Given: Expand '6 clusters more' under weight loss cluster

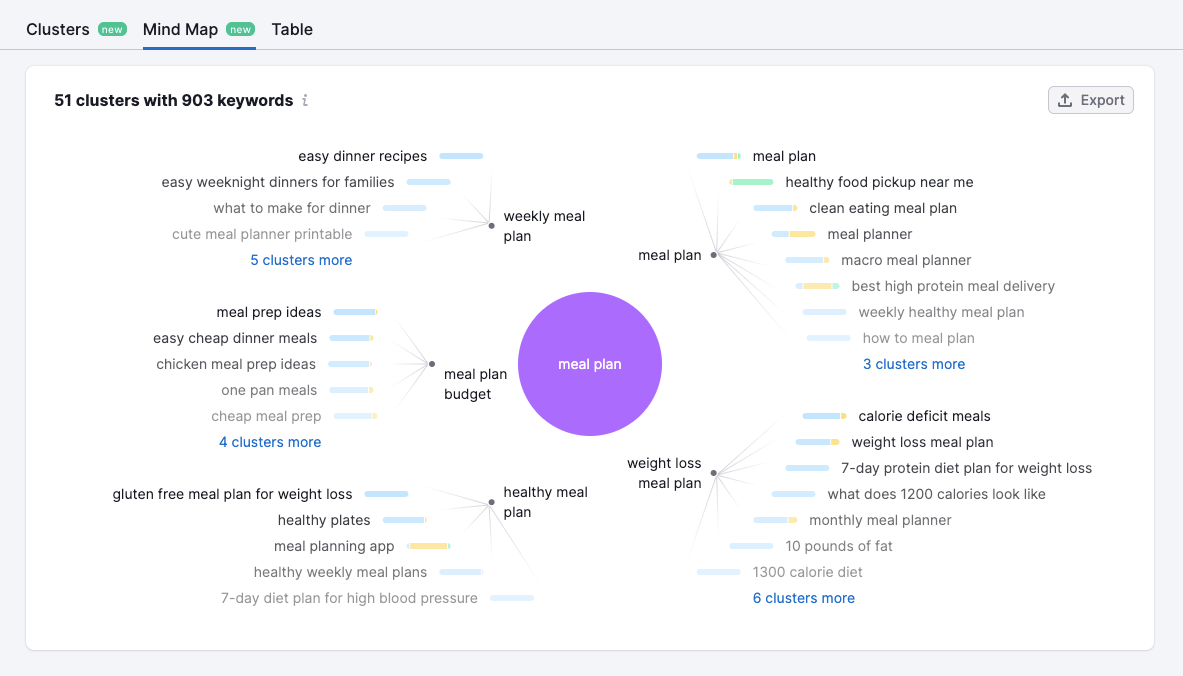Looking at the screenshot, I should click(803, 597).
